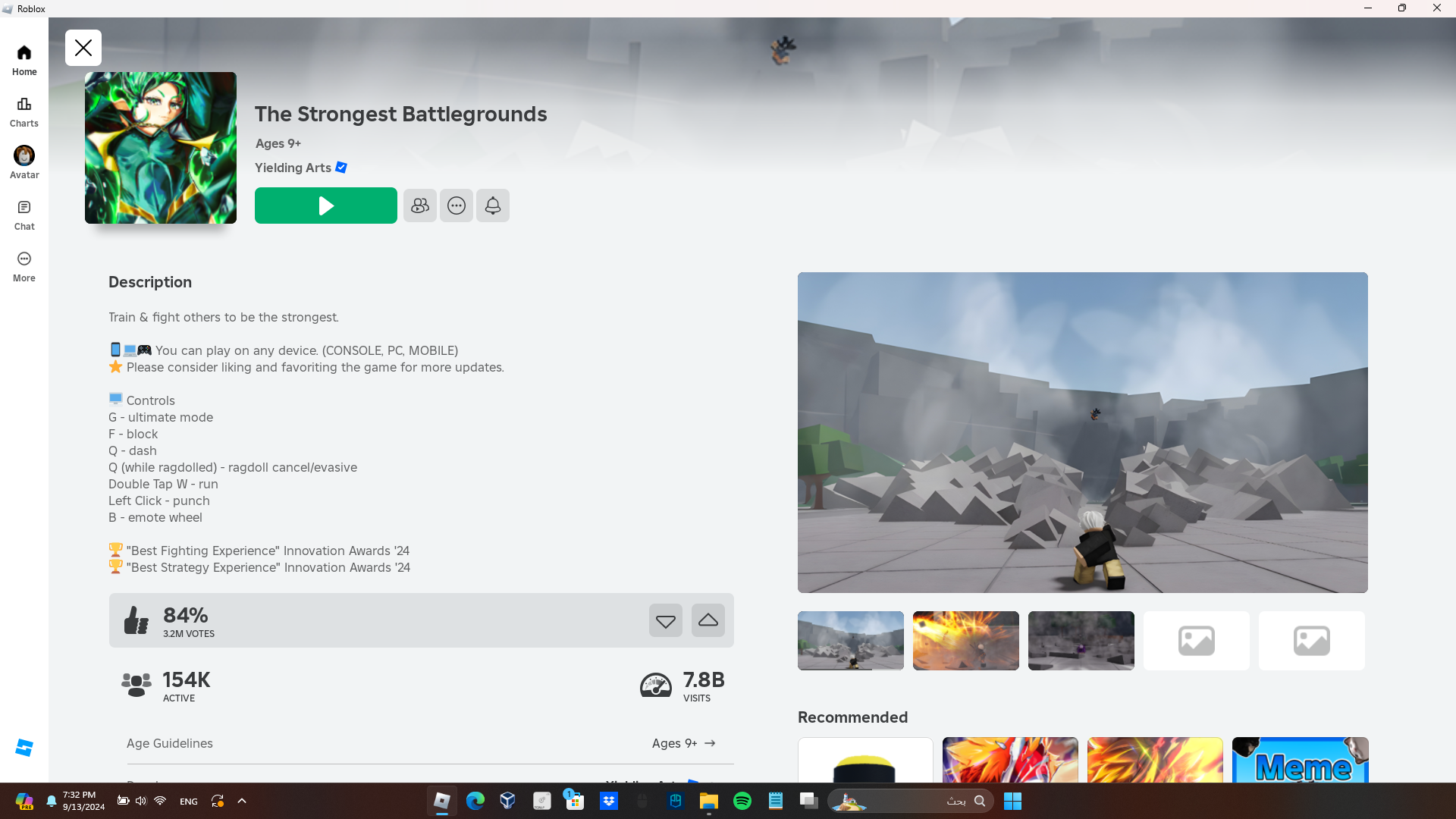1456x819 pixels.
Task: Like the game with the upvote button
Action: (x=708, y=620)
